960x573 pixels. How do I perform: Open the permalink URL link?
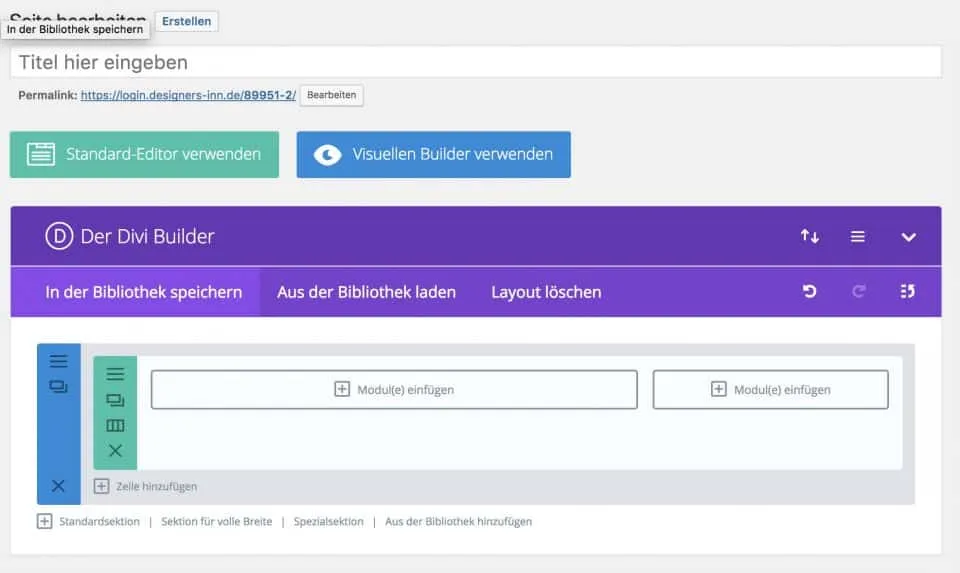tap(188, 96)
